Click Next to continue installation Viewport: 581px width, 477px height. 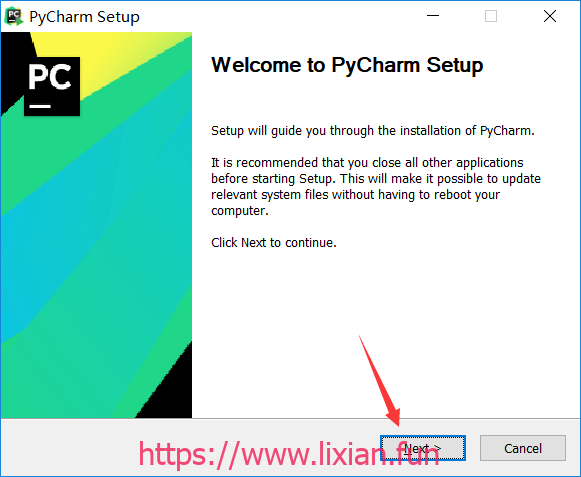pyautogui.click(x=423, y=448)
